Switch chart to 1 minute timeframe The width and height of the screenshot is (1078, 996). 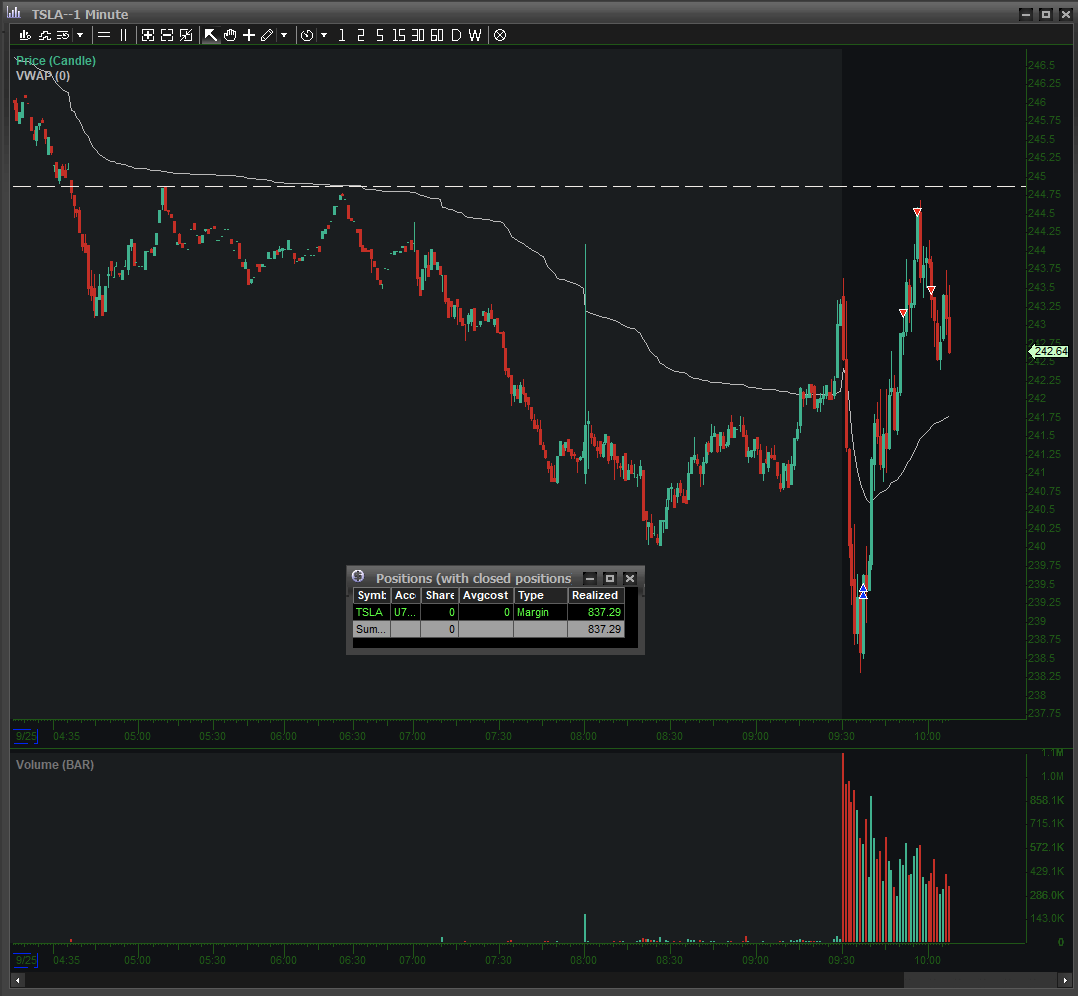342,35
